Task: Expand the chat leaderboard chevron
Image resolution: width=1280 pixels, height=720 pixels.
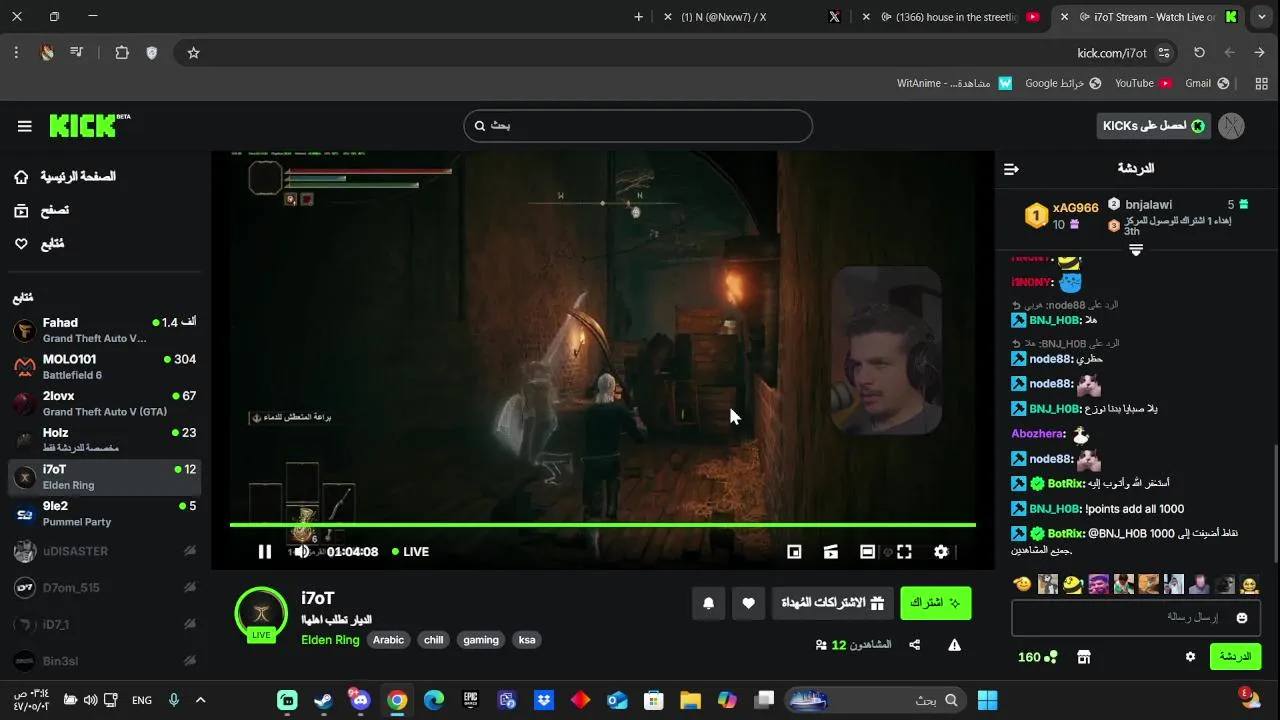Action: [1136, 250]
